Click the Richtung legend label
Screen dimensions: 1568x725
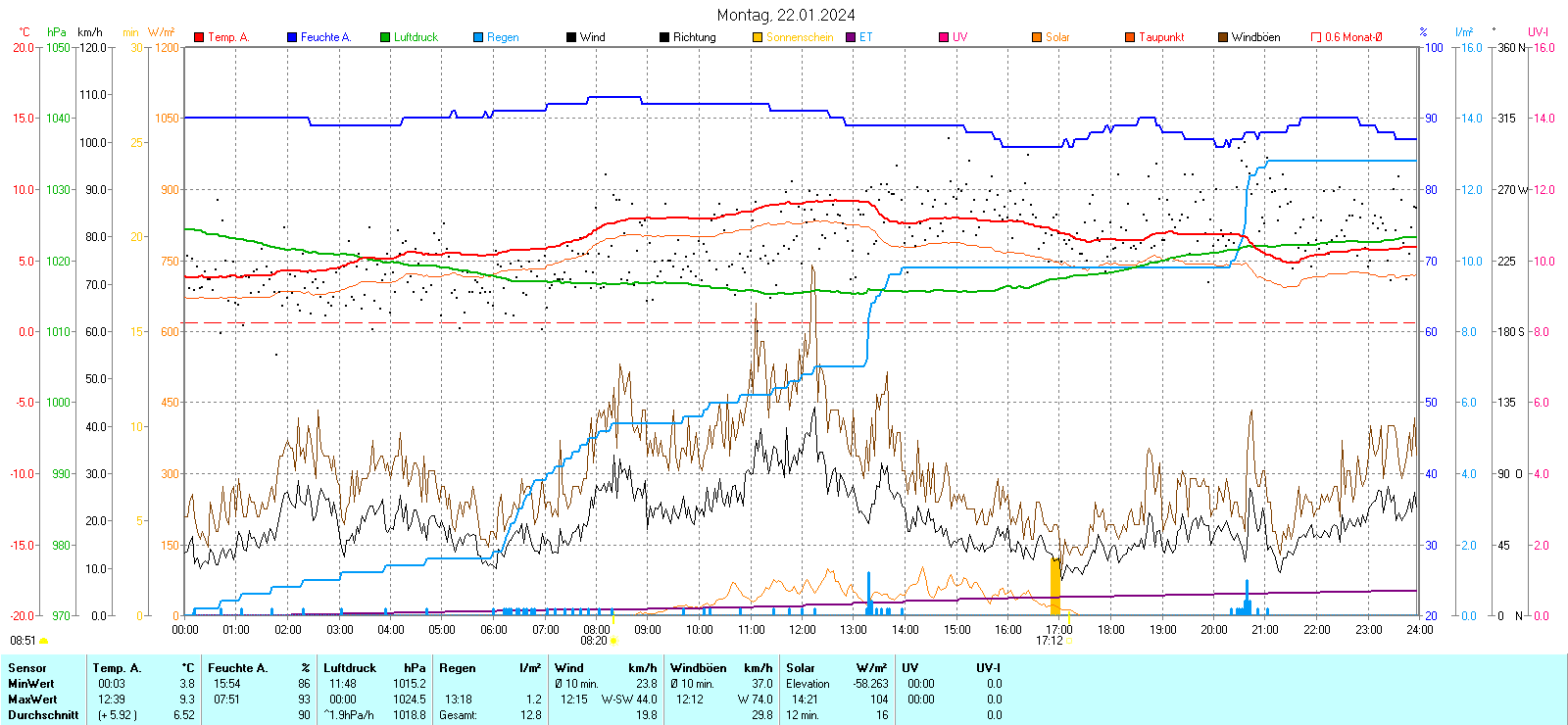coord(694,37)
